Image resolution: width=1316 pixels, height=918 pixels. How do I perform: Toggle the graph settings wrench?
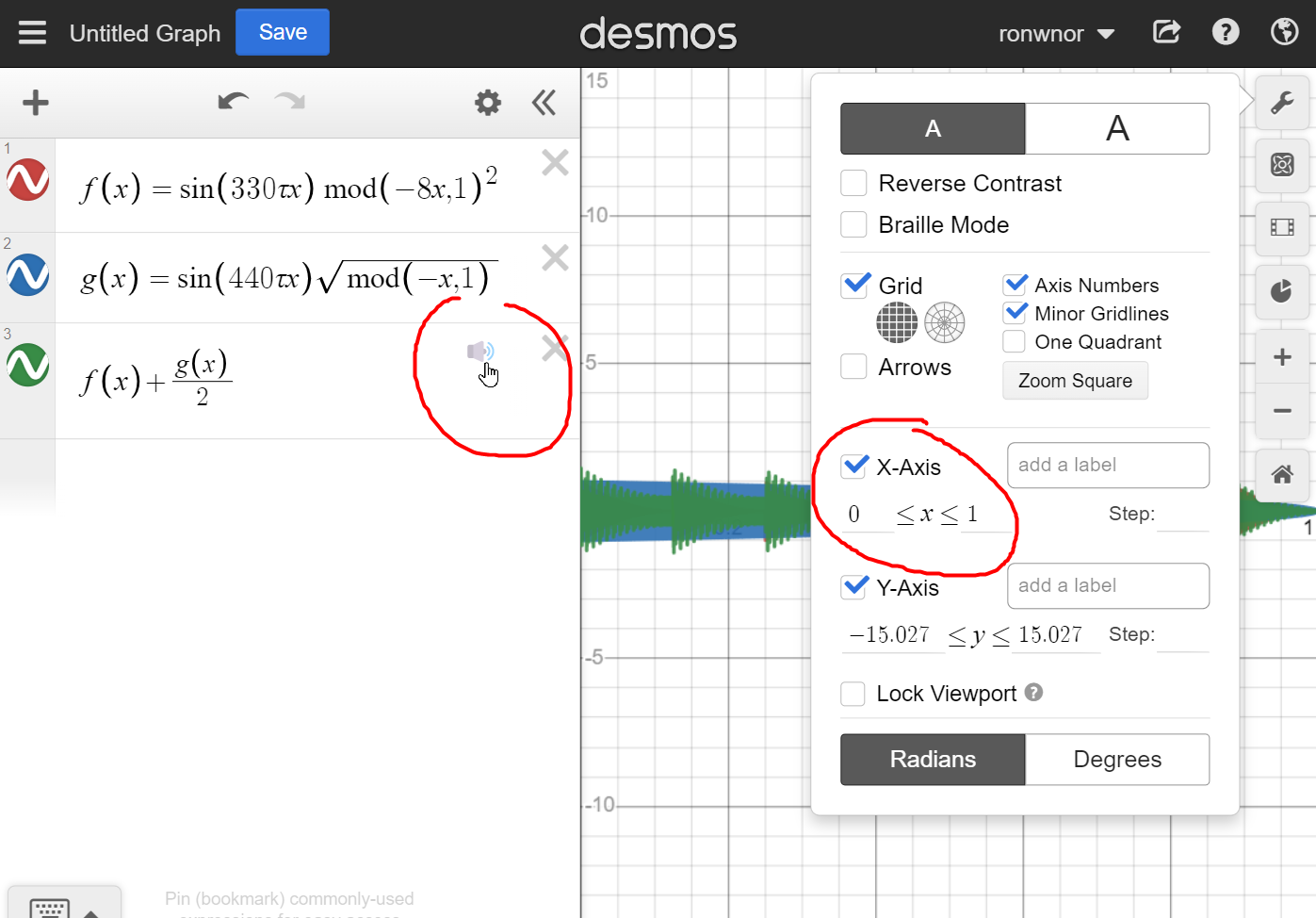click(x=1282, y=102)
